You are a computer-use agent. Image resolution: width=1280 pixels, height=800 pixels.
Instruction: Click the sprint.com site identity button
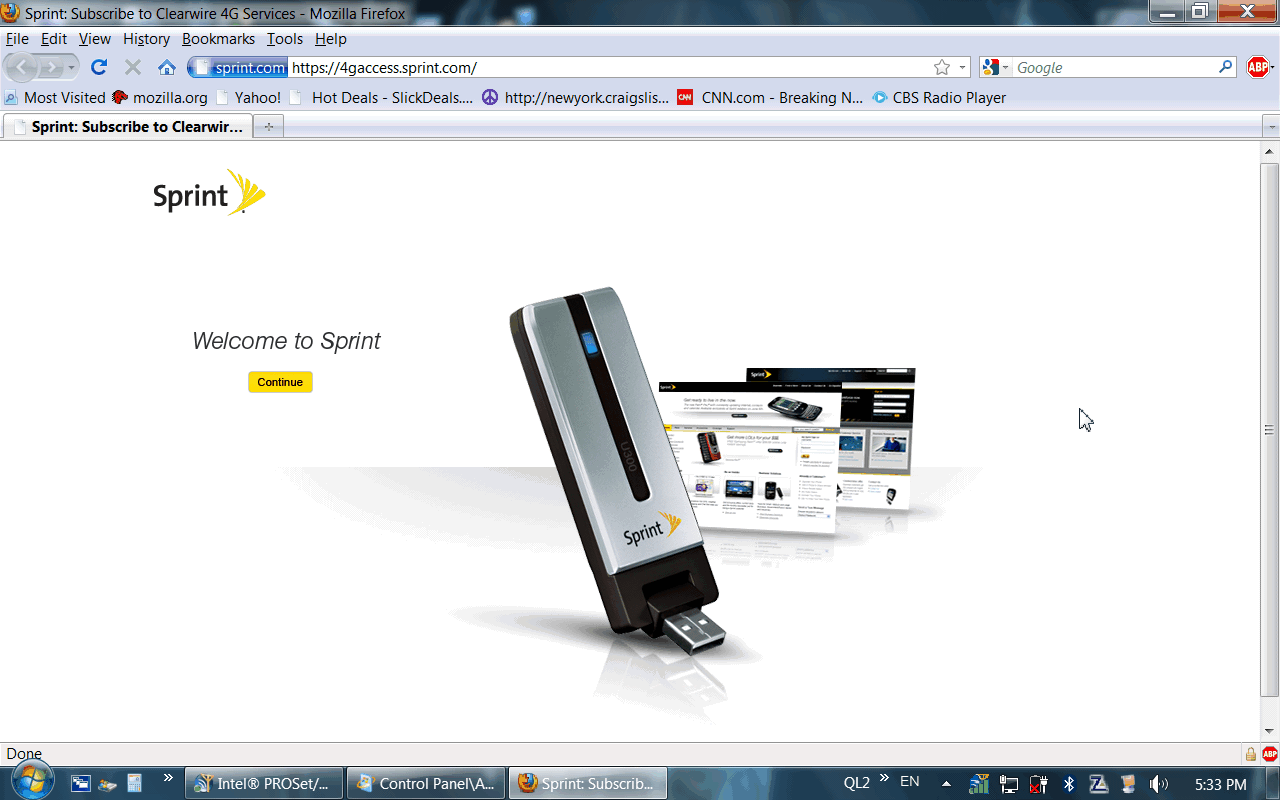[x=239, y=67]
